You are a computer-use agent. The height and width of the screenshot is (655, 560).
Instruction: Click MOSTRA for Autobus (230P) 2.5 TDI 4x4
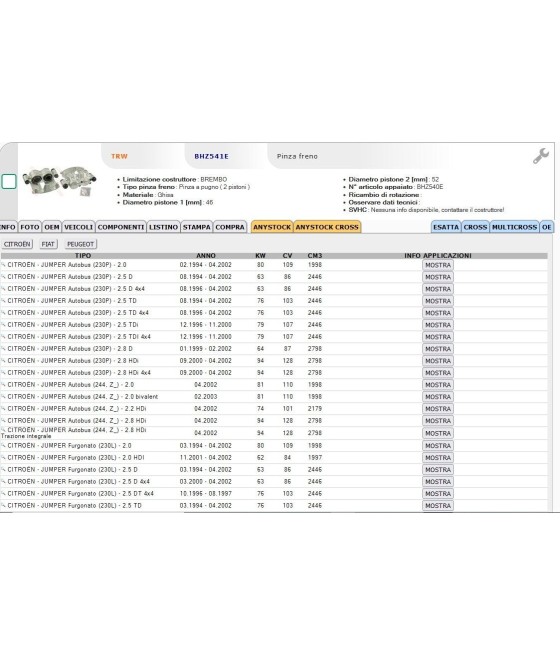(438, 337)
